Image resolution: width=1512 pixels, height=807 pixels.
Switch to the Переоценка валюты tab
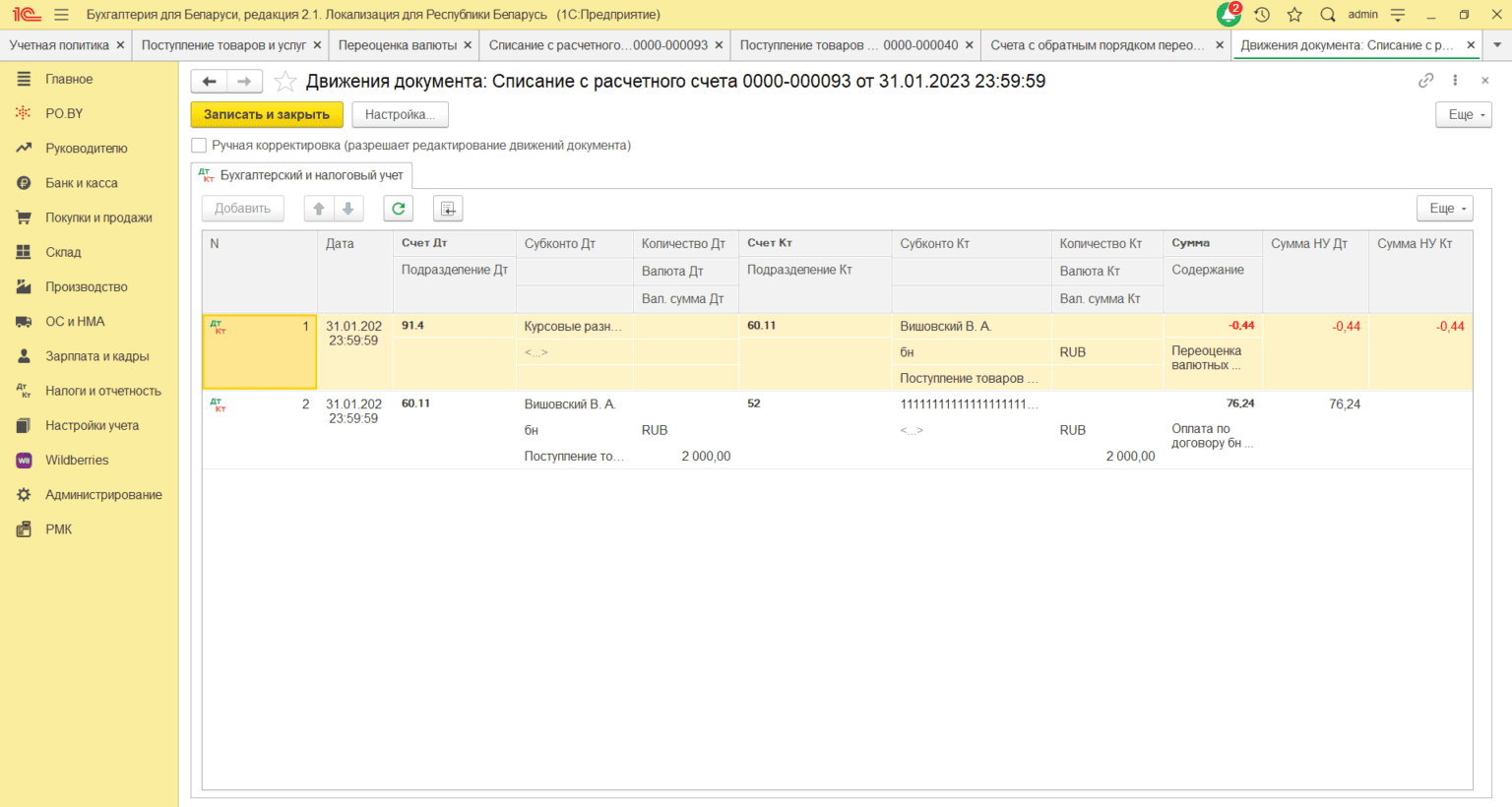coord(397,45)
